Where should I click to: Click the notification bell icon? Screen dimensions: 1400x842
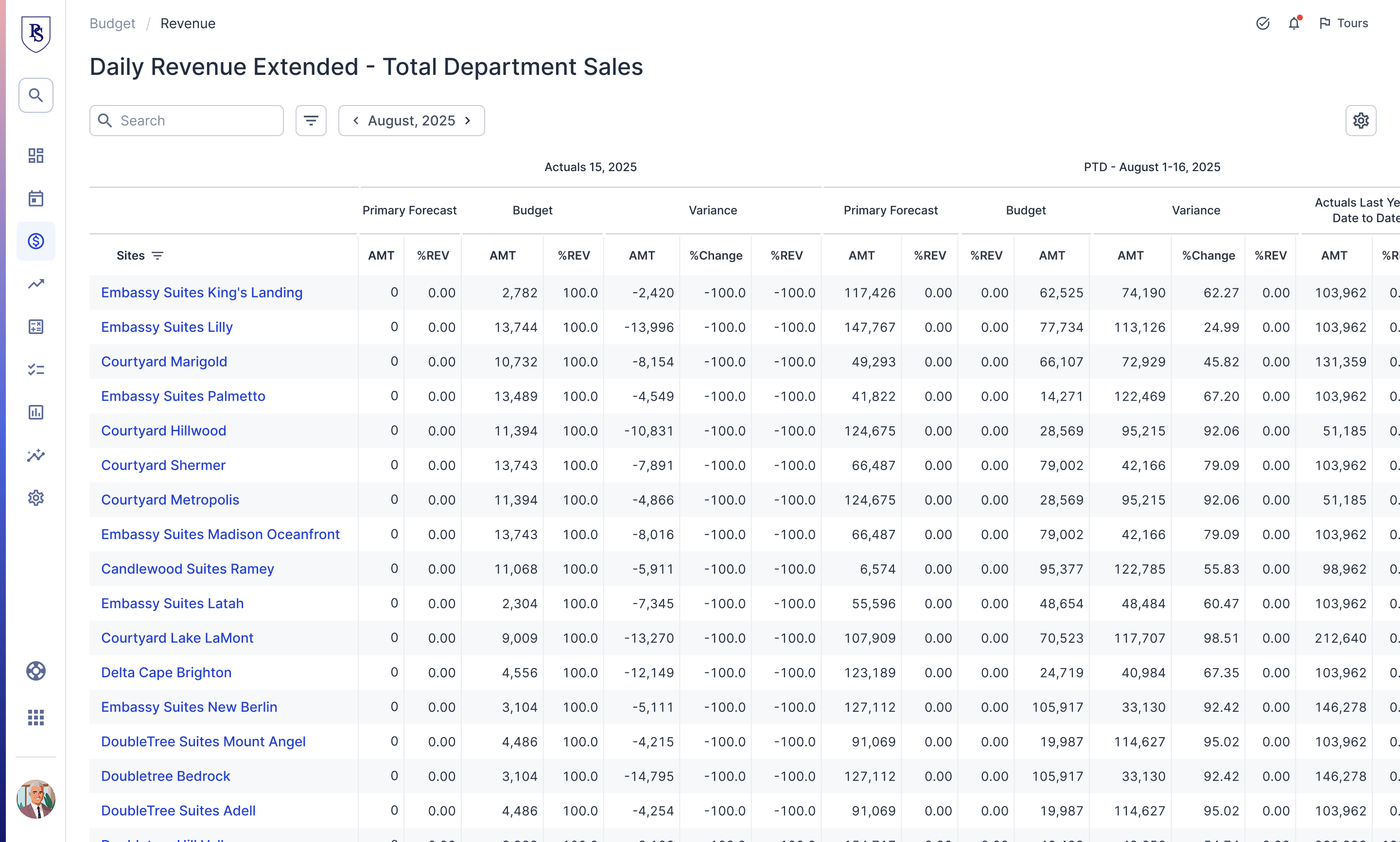click(1294, 23)
